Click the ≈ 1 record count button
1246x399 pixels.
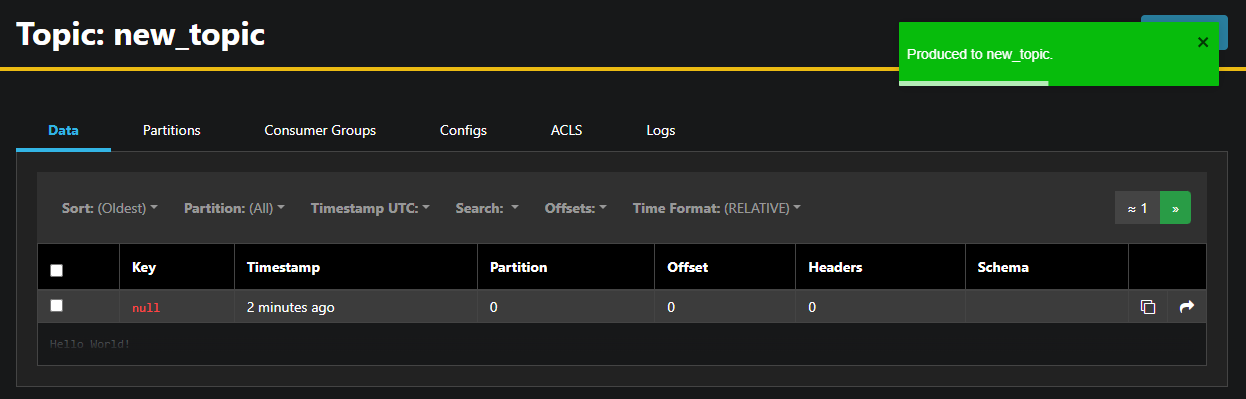[x=1137, y=208]
